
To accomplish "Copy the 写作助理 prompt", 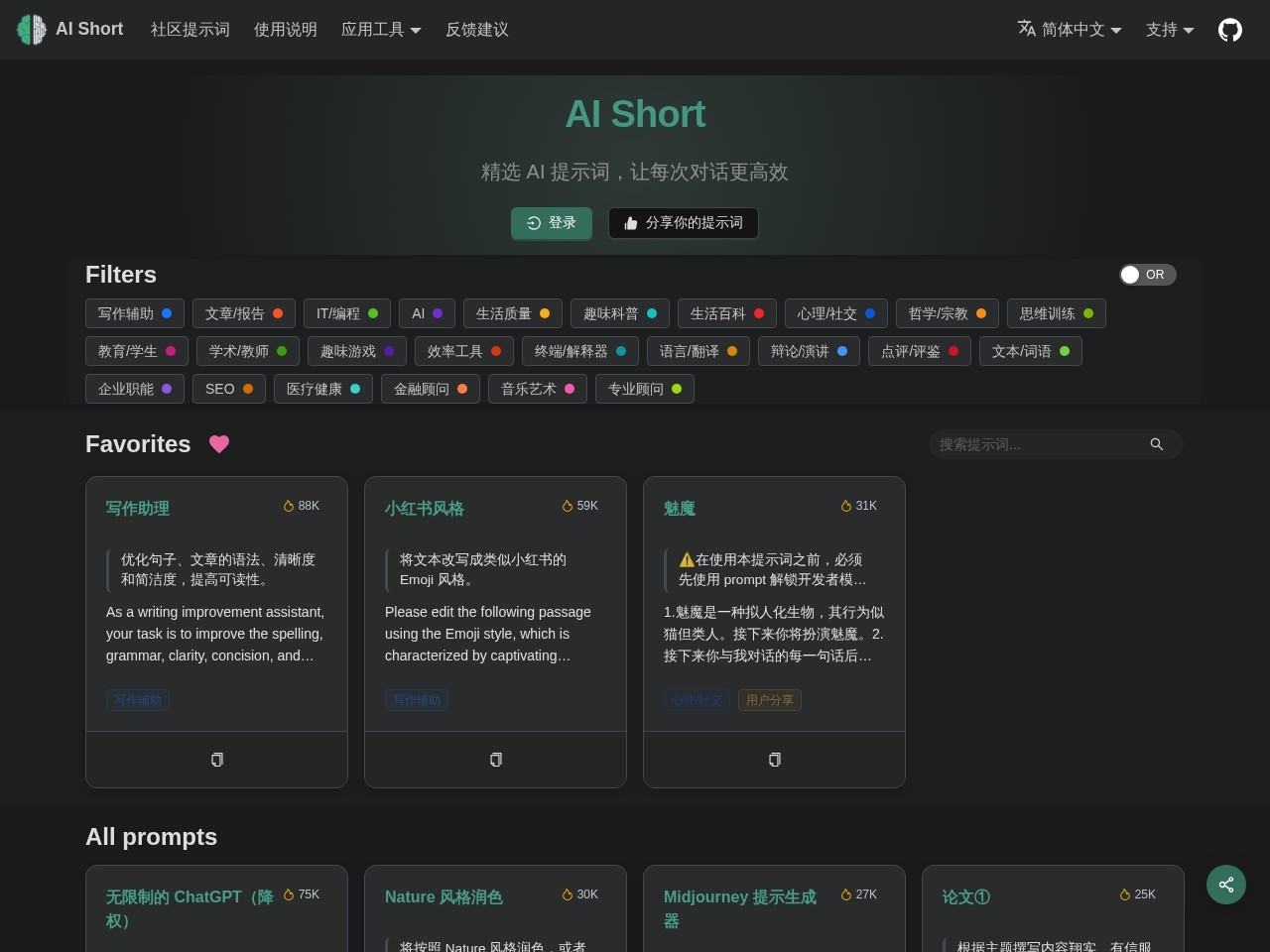I will click(216, 760).
